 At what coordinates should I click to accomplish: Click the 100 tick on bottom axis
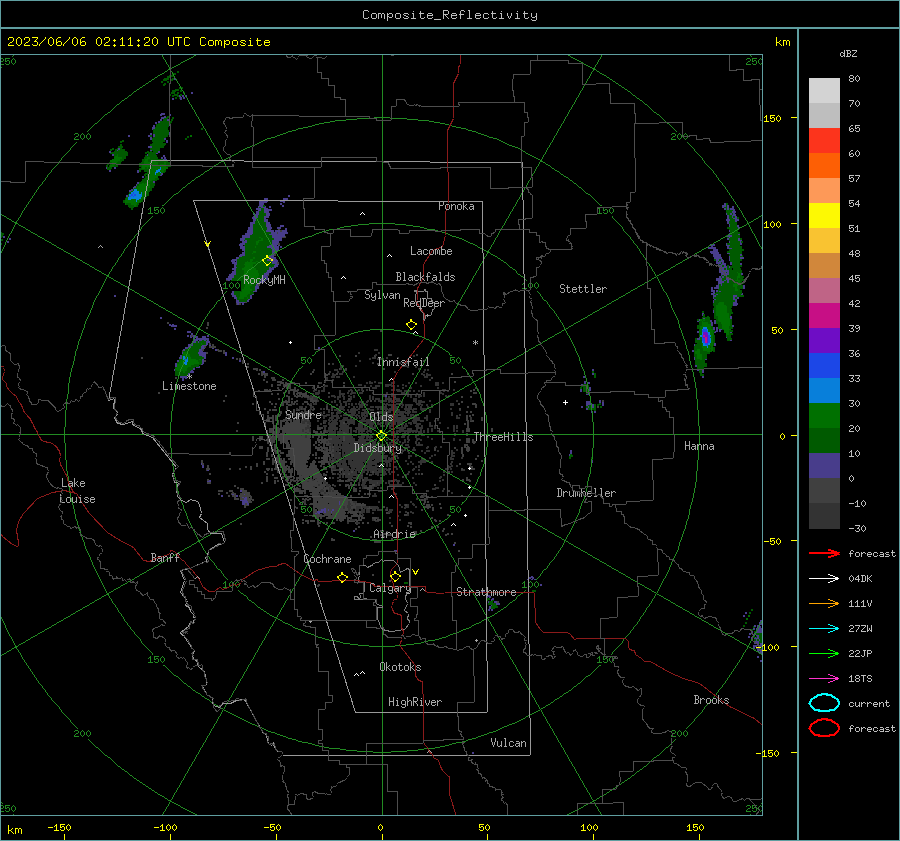point(589,827)
